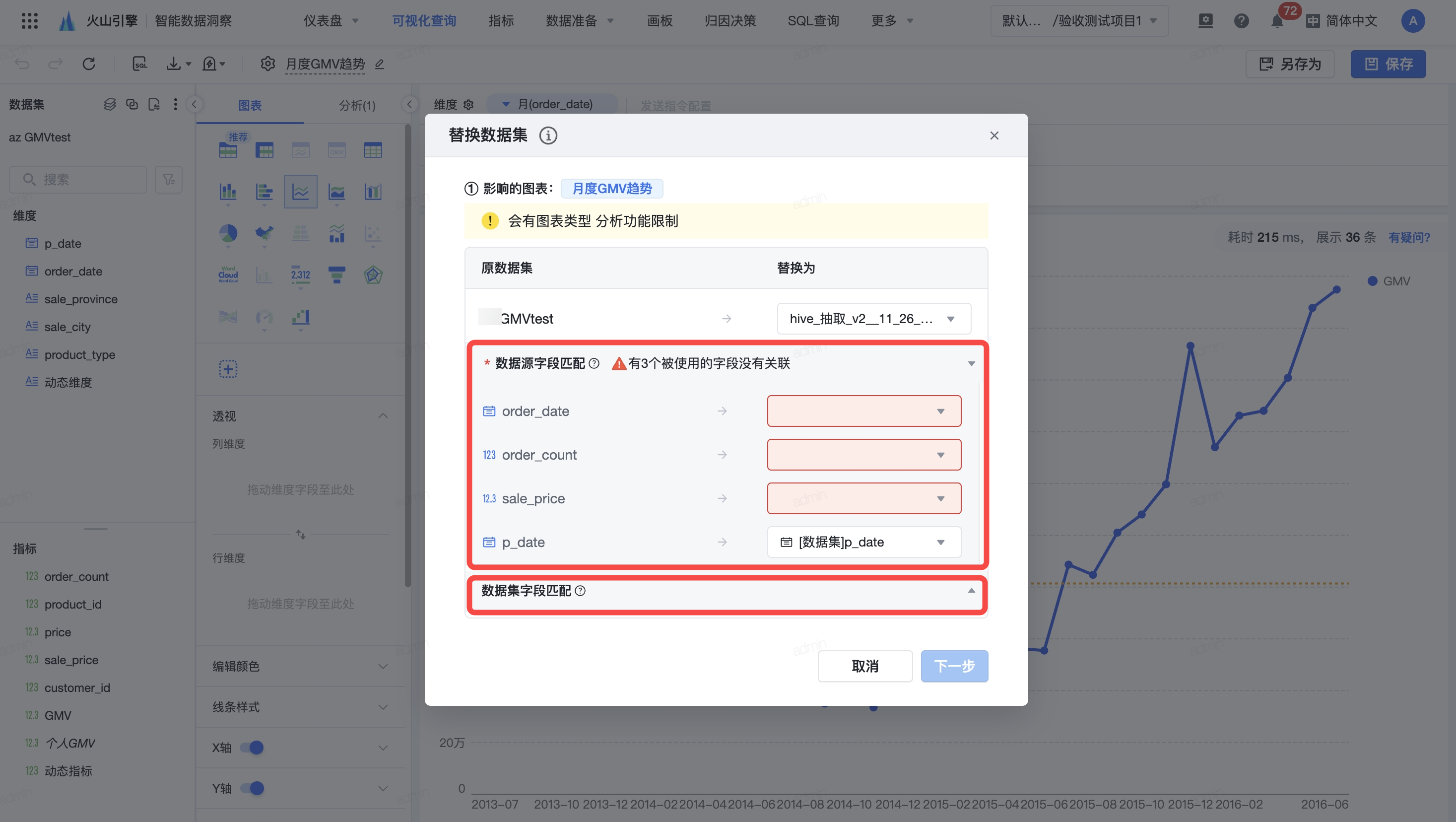Open the hive_抽取 replacement dataset dropdown
1456x822 pixels.
[x=873, y=319]
